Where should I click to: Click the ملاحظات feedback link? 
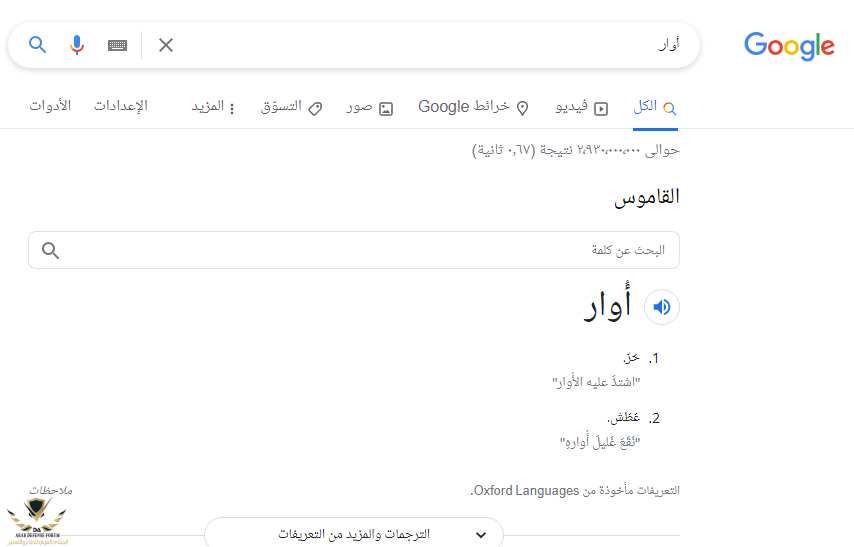[x=50, y=490]
